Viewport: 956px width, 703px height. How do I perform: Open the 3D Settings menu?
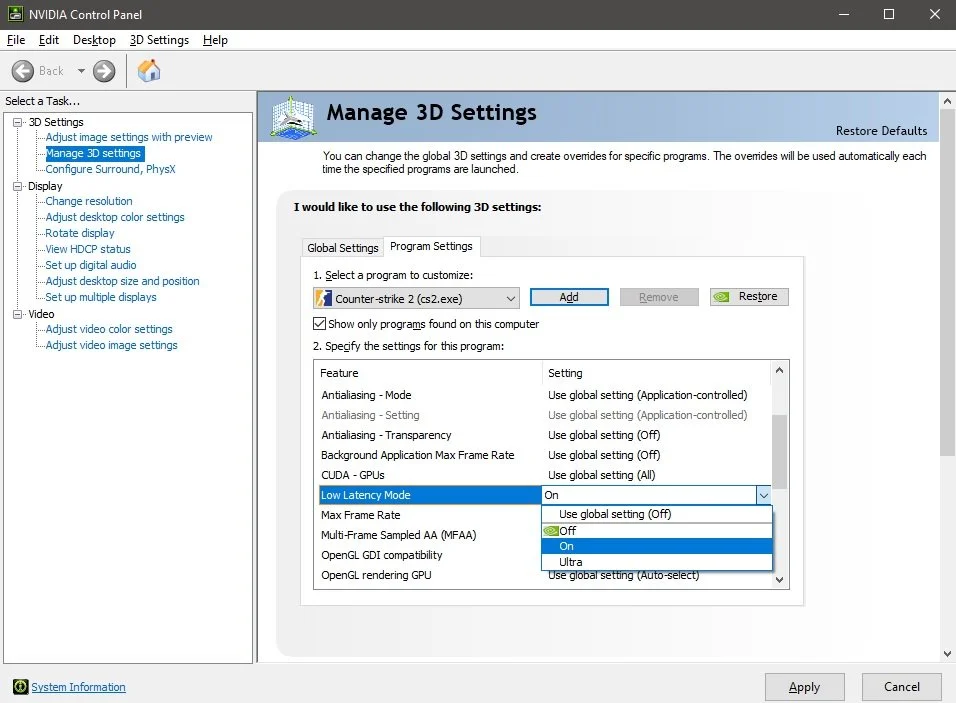[x=159, y=40]
